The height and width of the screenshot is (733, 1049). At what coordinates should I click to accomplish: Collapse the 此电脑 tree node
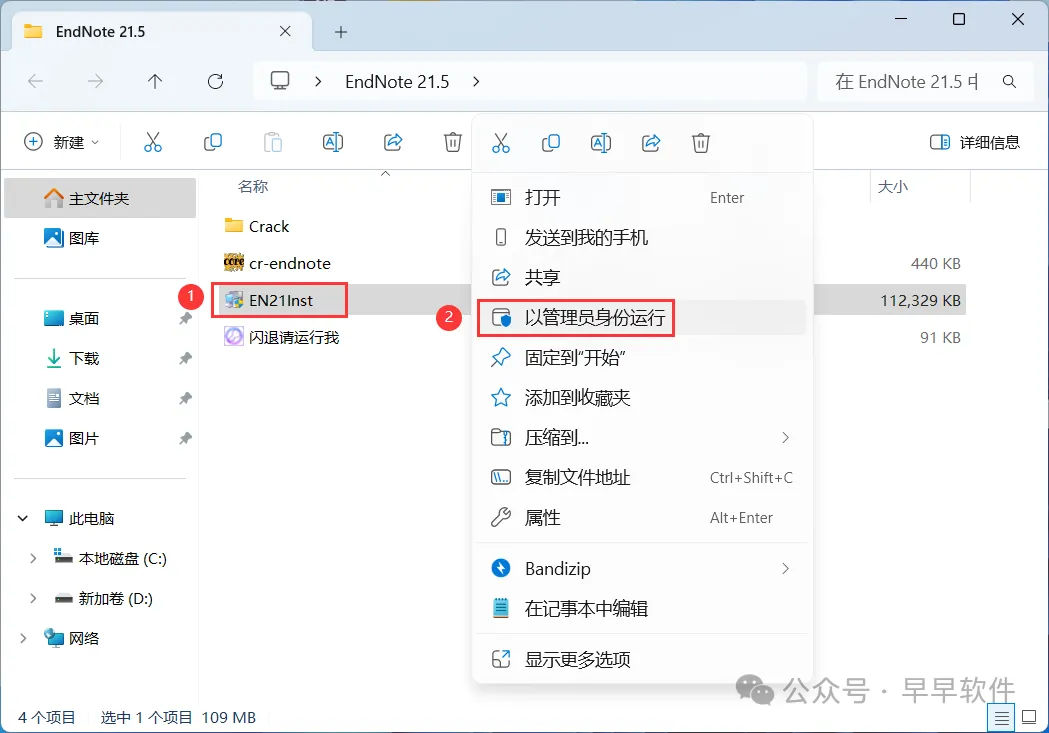[x=23, y=518]
